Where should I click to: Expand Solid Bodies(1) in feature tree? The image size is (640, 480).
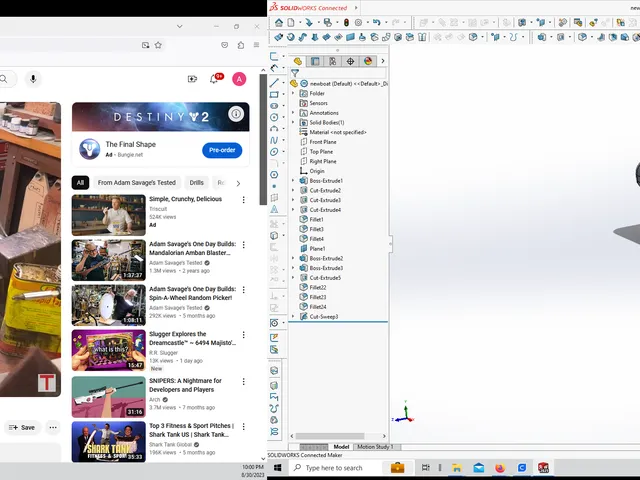(293, 122)
